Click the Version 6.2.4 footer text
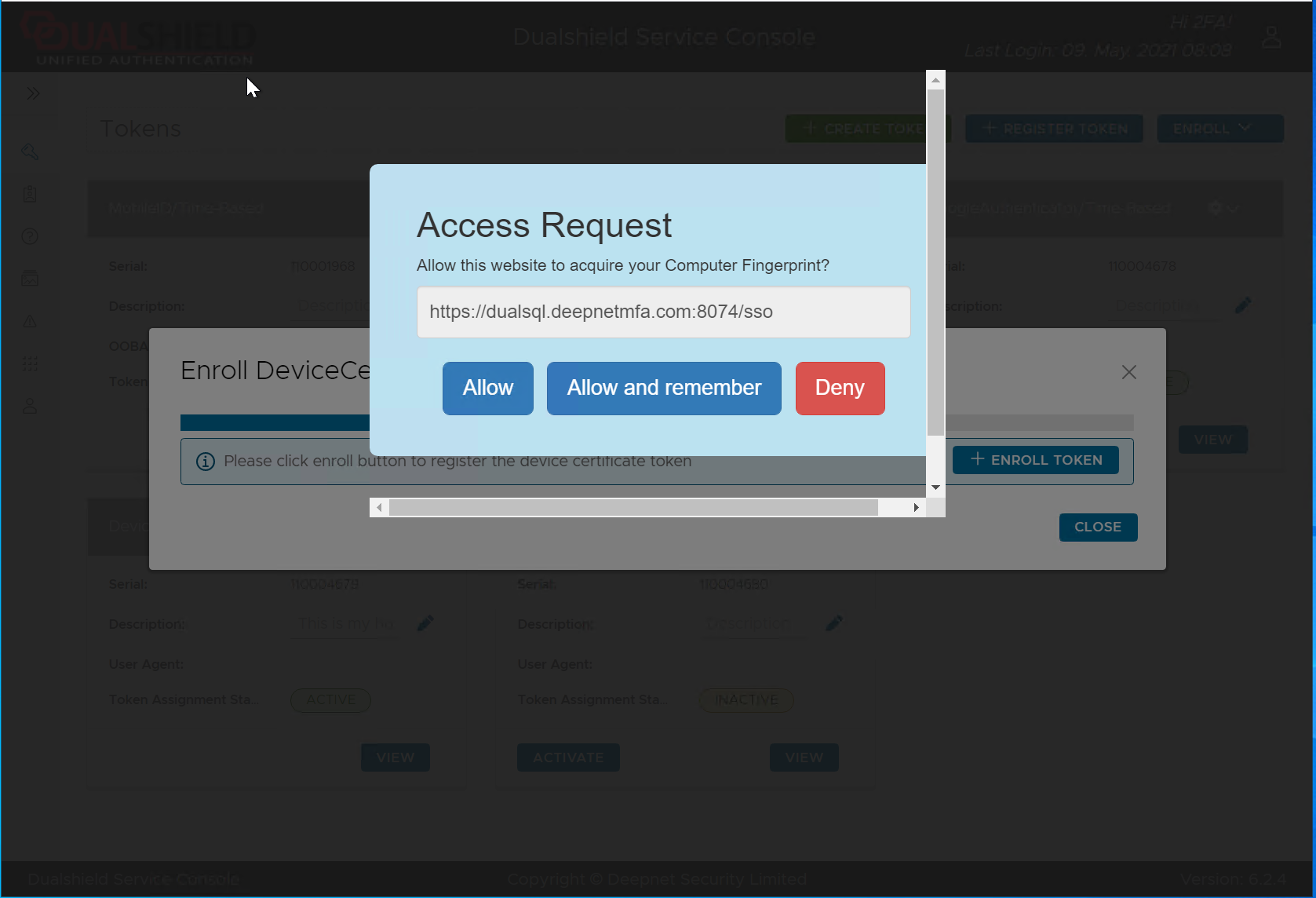Screen dimensions: 1316x898 [x=1233, y=880]
